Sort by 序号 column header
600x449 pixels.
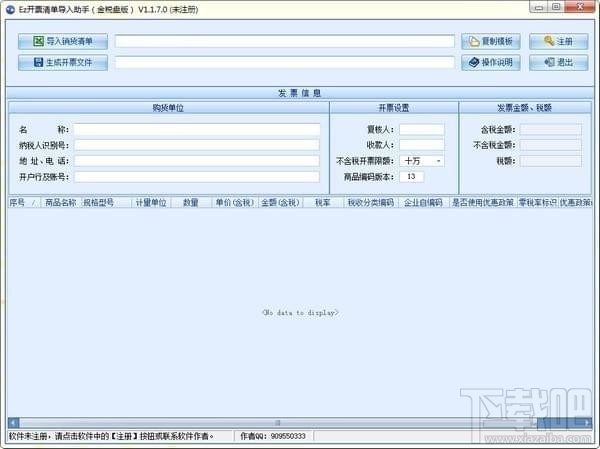click(24, 202)
